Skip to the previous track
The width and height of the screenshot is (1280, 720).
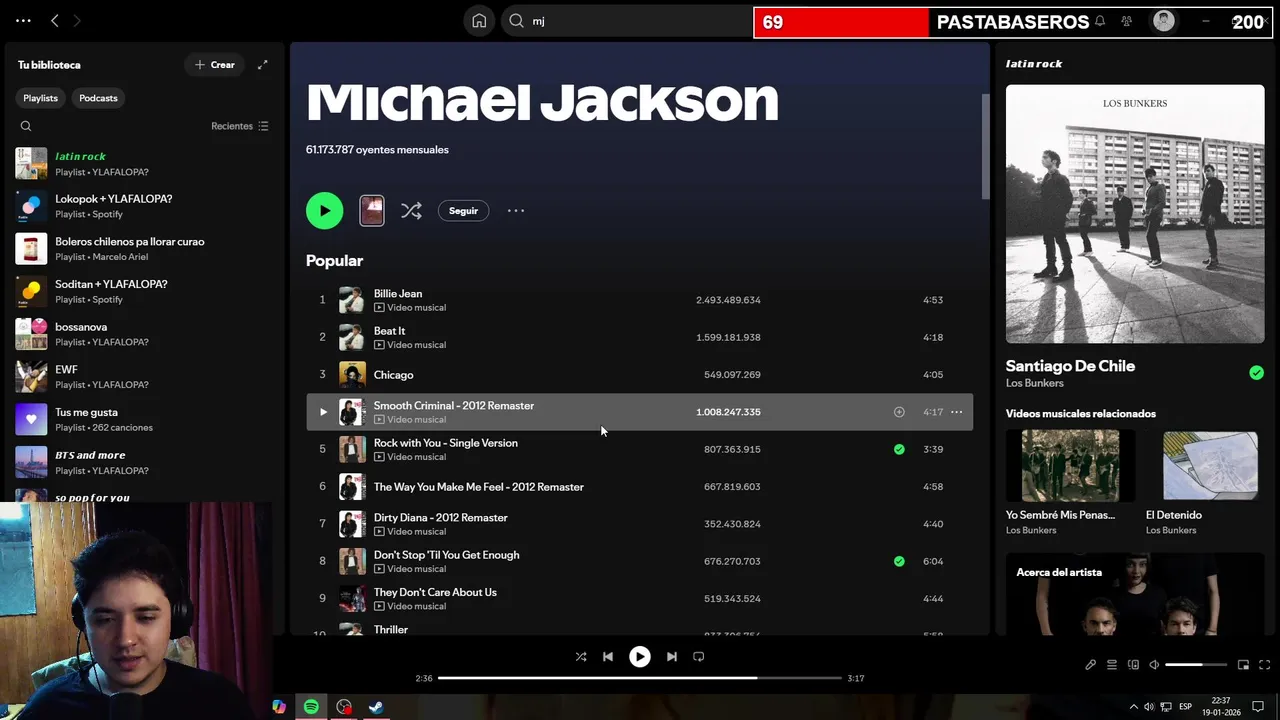tap(608, 657)
